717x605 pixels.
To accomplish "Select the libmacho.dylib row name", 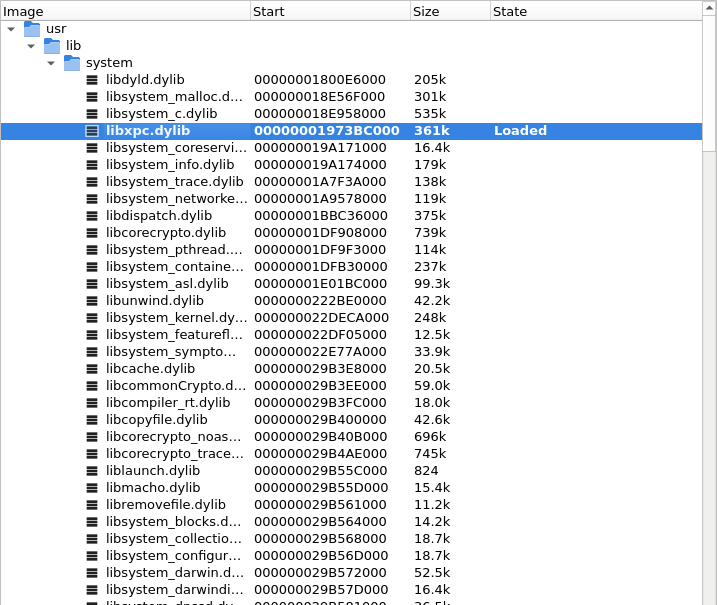I will tap(153, 488).
